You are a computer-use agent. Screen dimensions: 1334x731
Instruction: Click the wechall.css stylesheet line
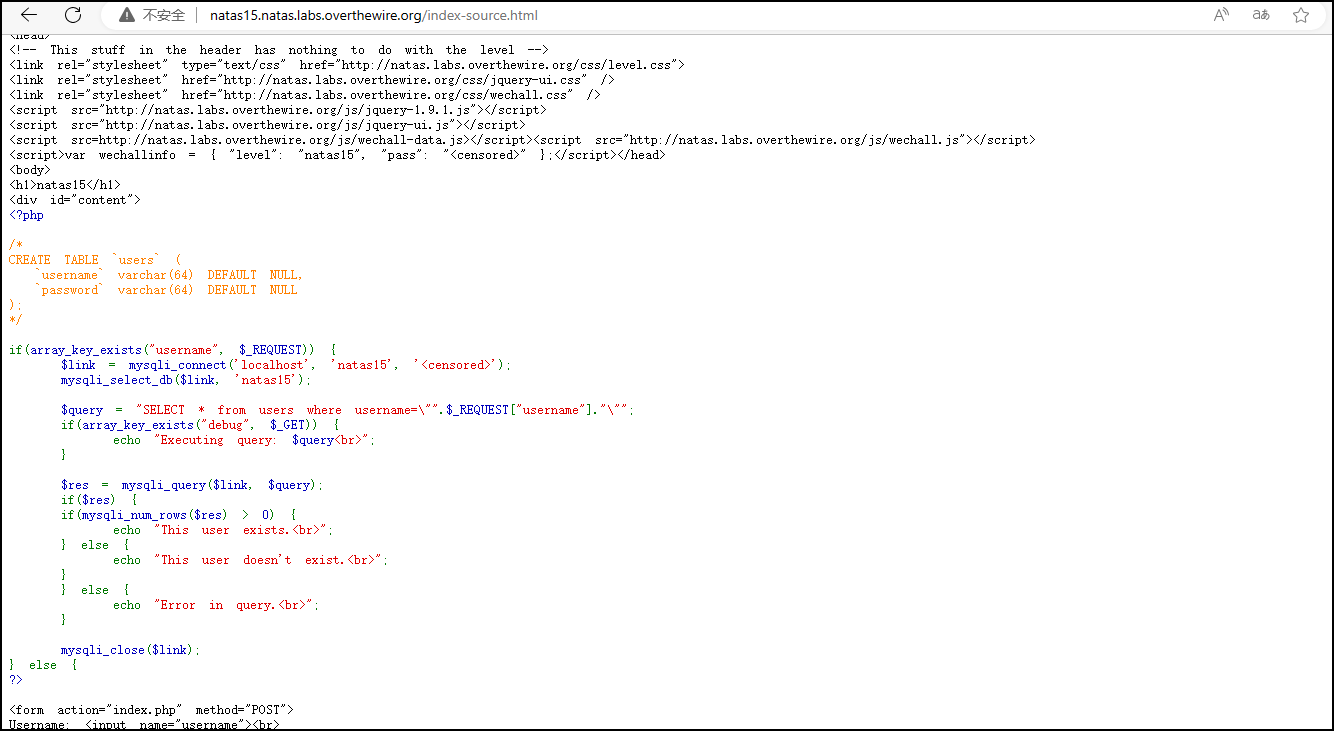click(305, 95)
